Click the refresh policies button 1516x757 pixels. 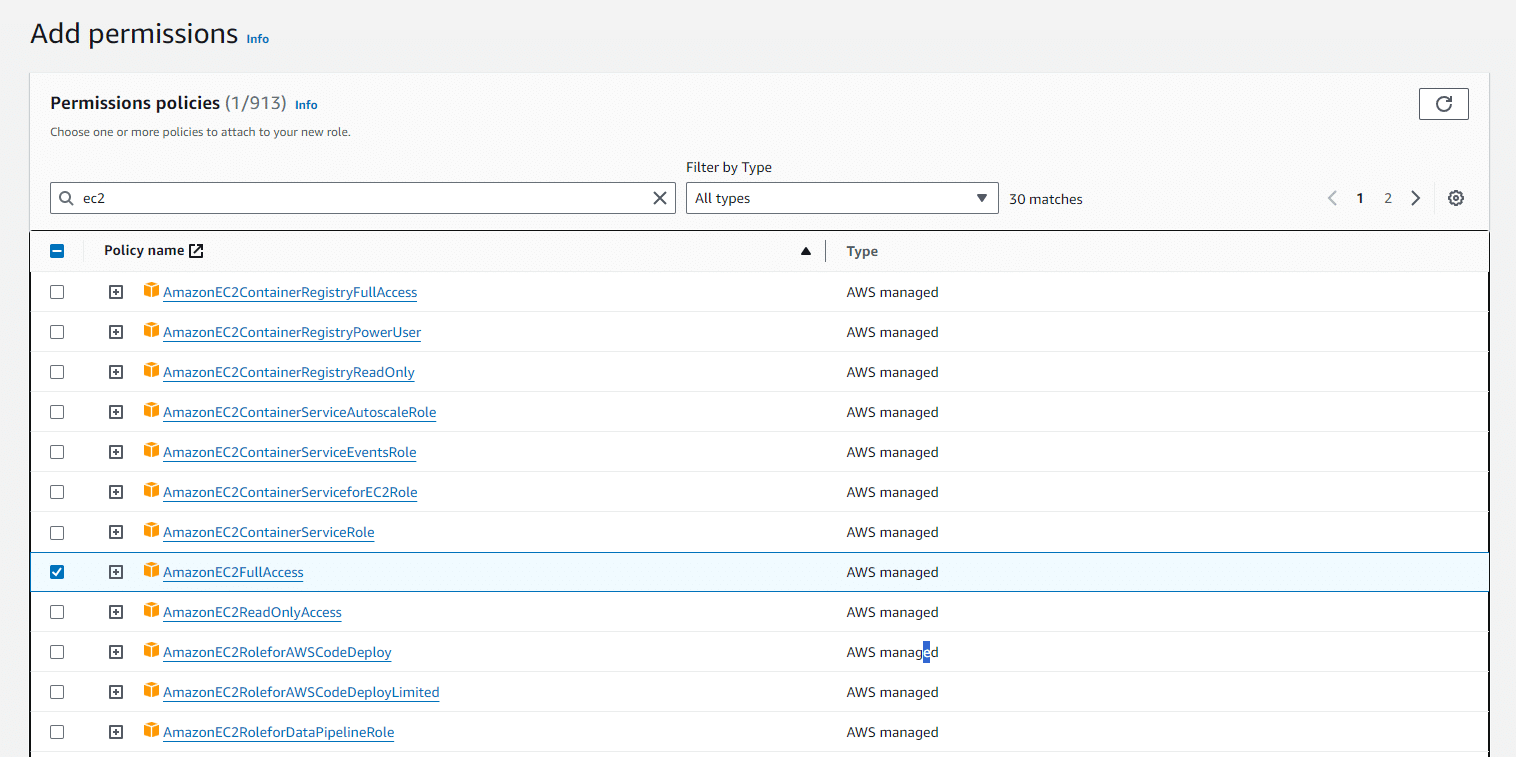pos(1443,104)
